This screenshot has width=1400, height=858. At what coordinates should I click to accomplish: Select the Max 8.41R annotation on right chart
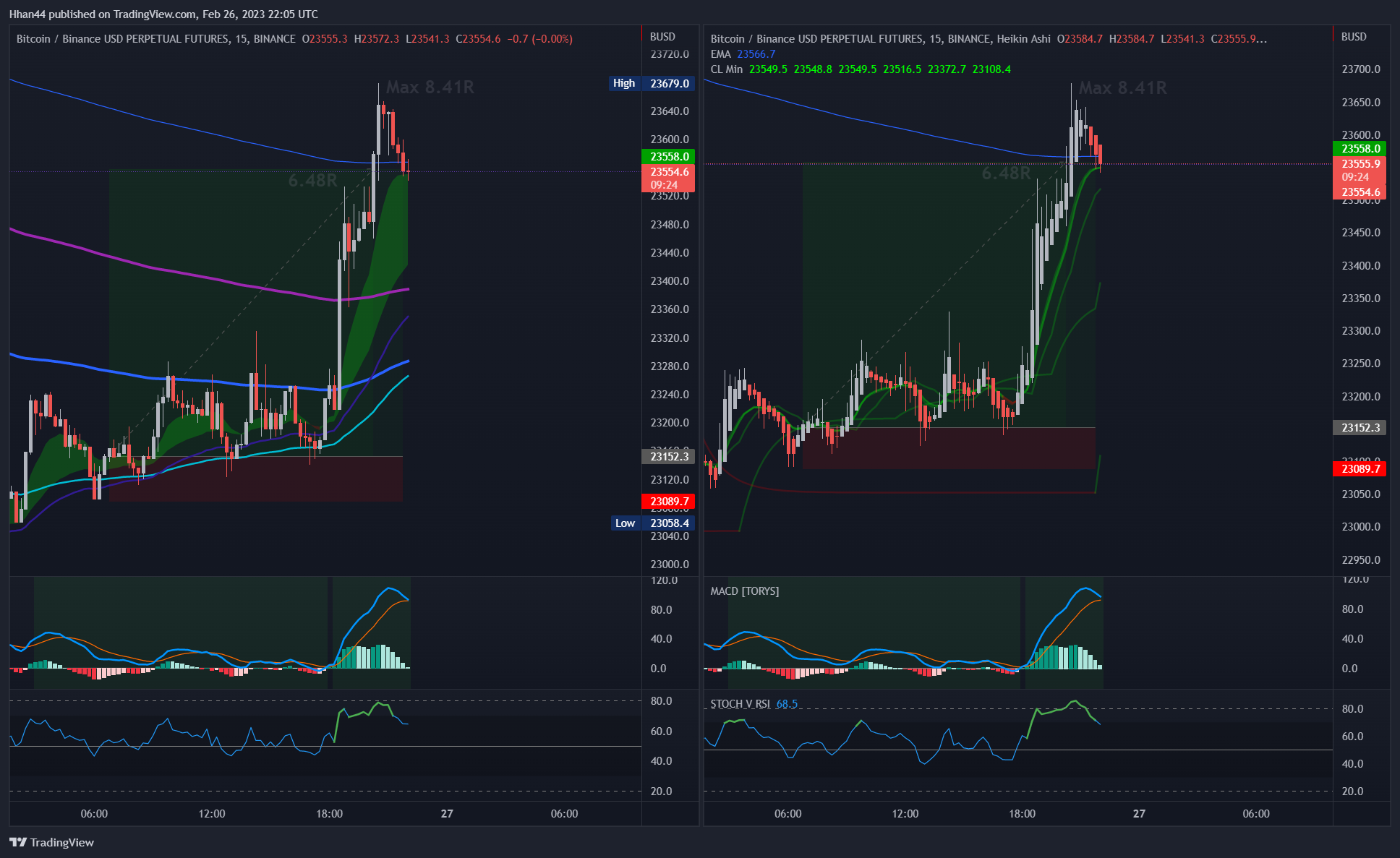(x=1122, y=88)
